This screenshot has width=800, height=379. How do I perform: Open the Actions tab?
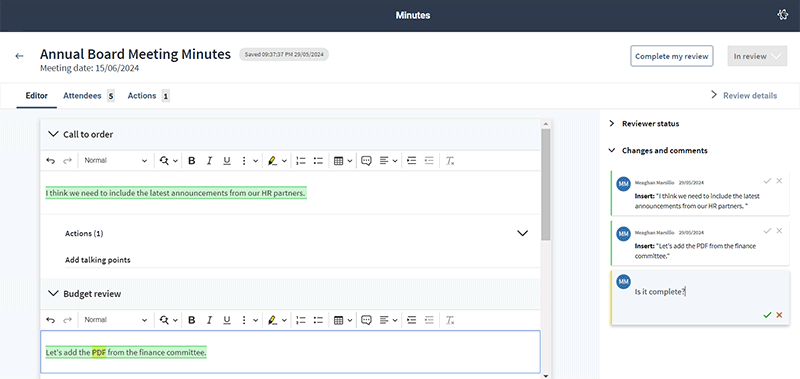pos(142,95)
